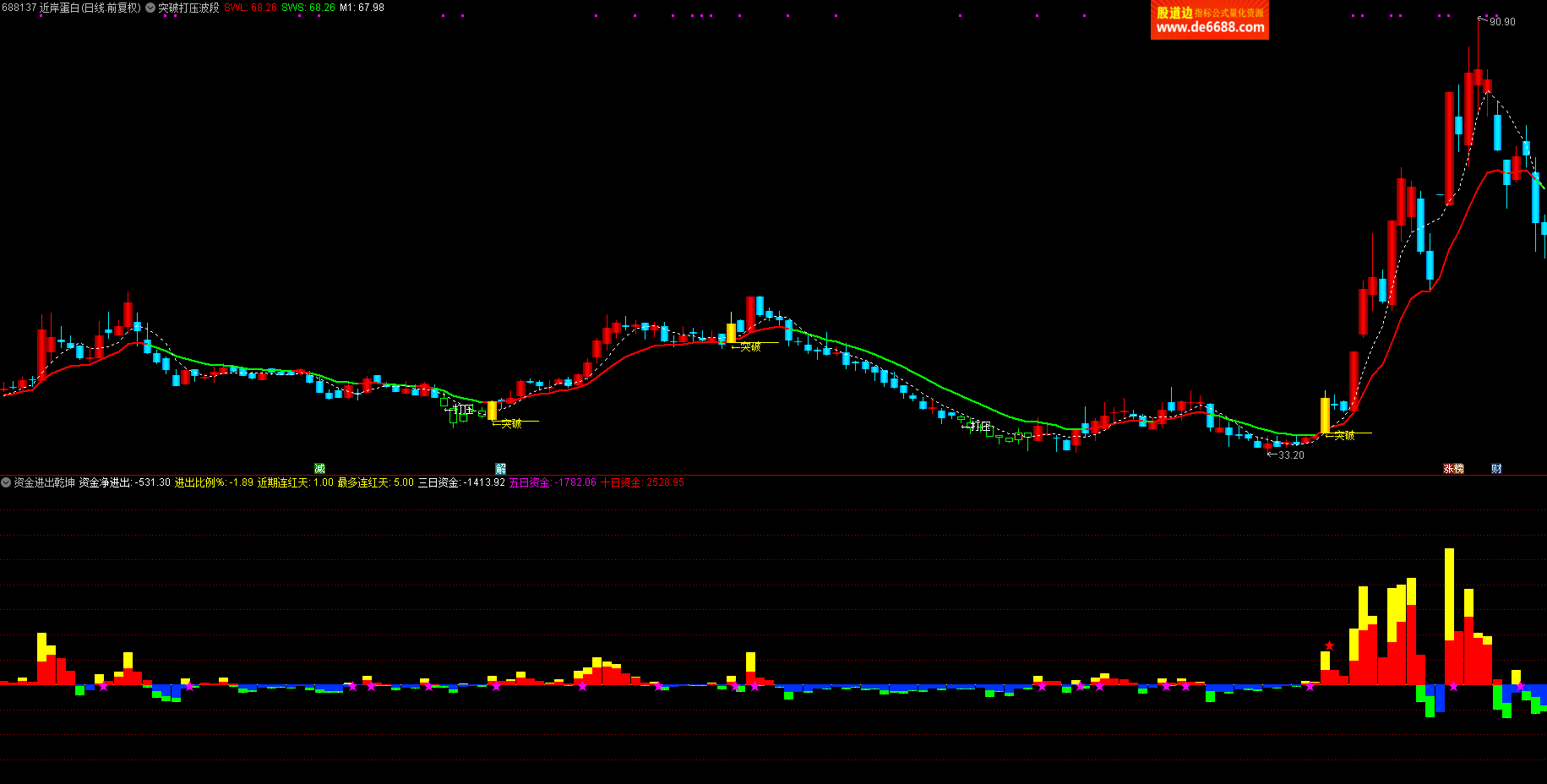Viewport: 1547px width, 784px height.
Task: Click the green SWS: 68.26 value
Action: (308, 8)
